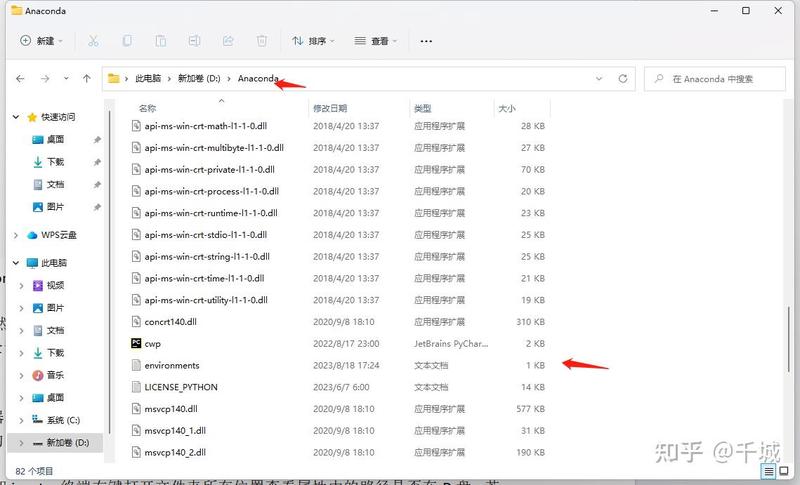
Task: Select 音乐 under 此电脑
Action: (x=55, y=375)
